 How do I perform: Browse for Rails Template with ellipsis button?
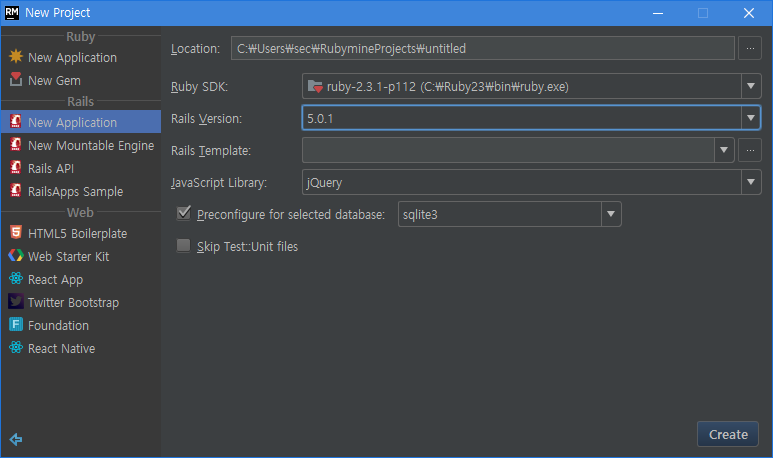click(x=750, y=150)
